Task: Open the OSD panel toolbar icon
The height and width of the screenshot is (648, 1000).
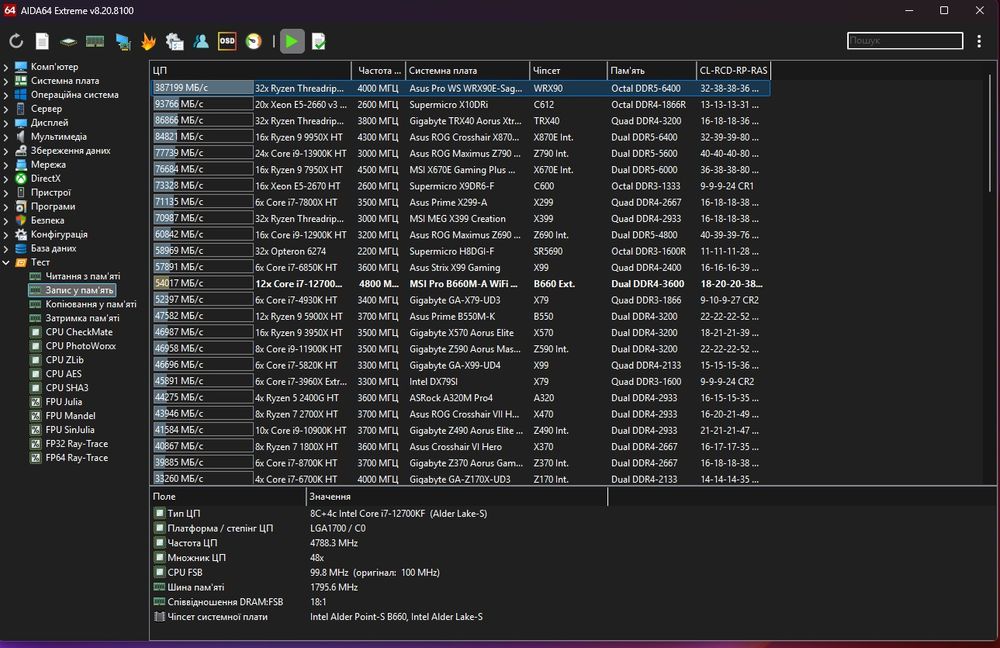Action: (227, 41)
